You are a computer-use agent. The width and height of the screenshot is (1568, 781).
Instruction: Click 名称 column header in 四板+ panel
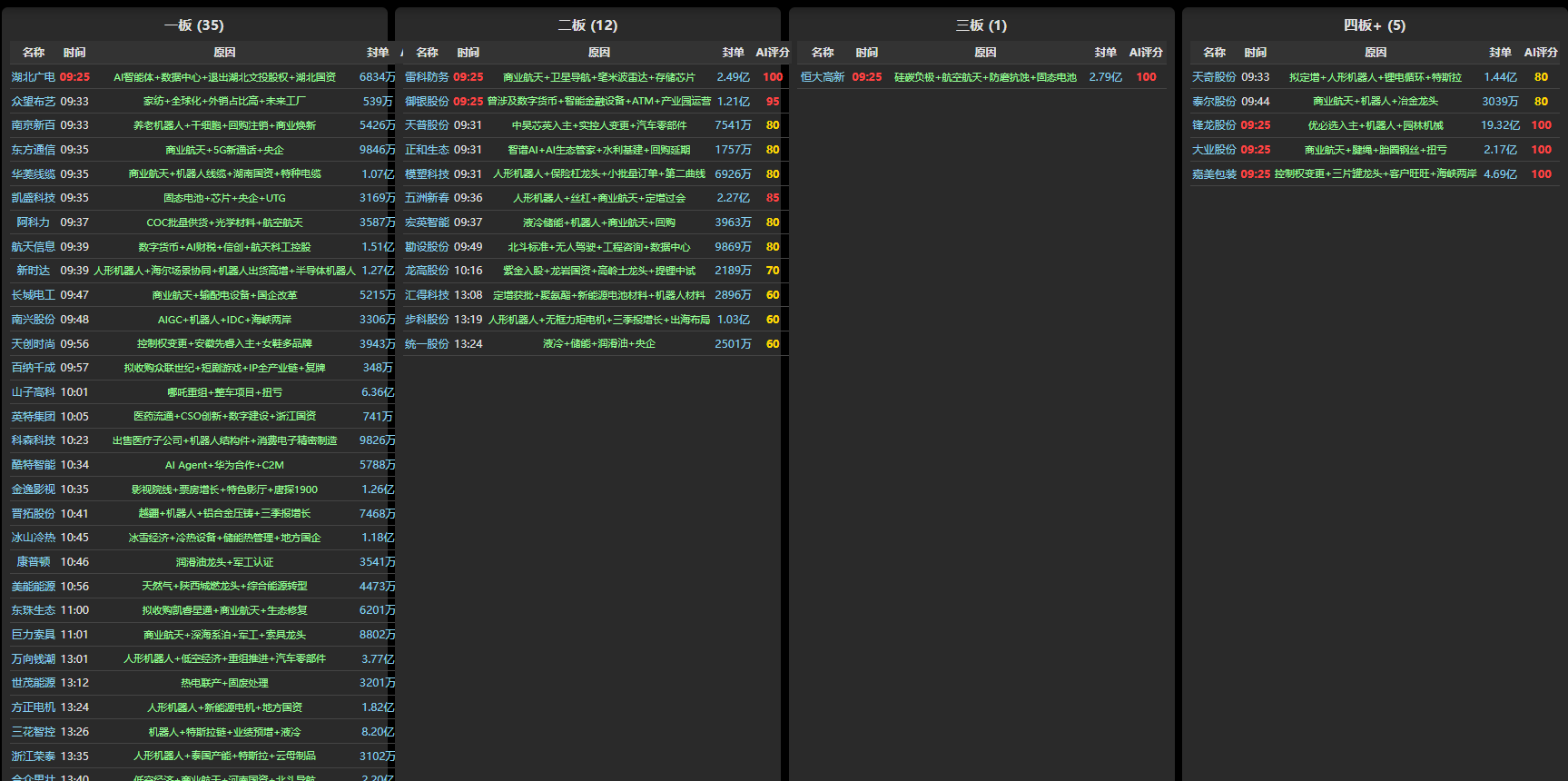point(1214,53)
